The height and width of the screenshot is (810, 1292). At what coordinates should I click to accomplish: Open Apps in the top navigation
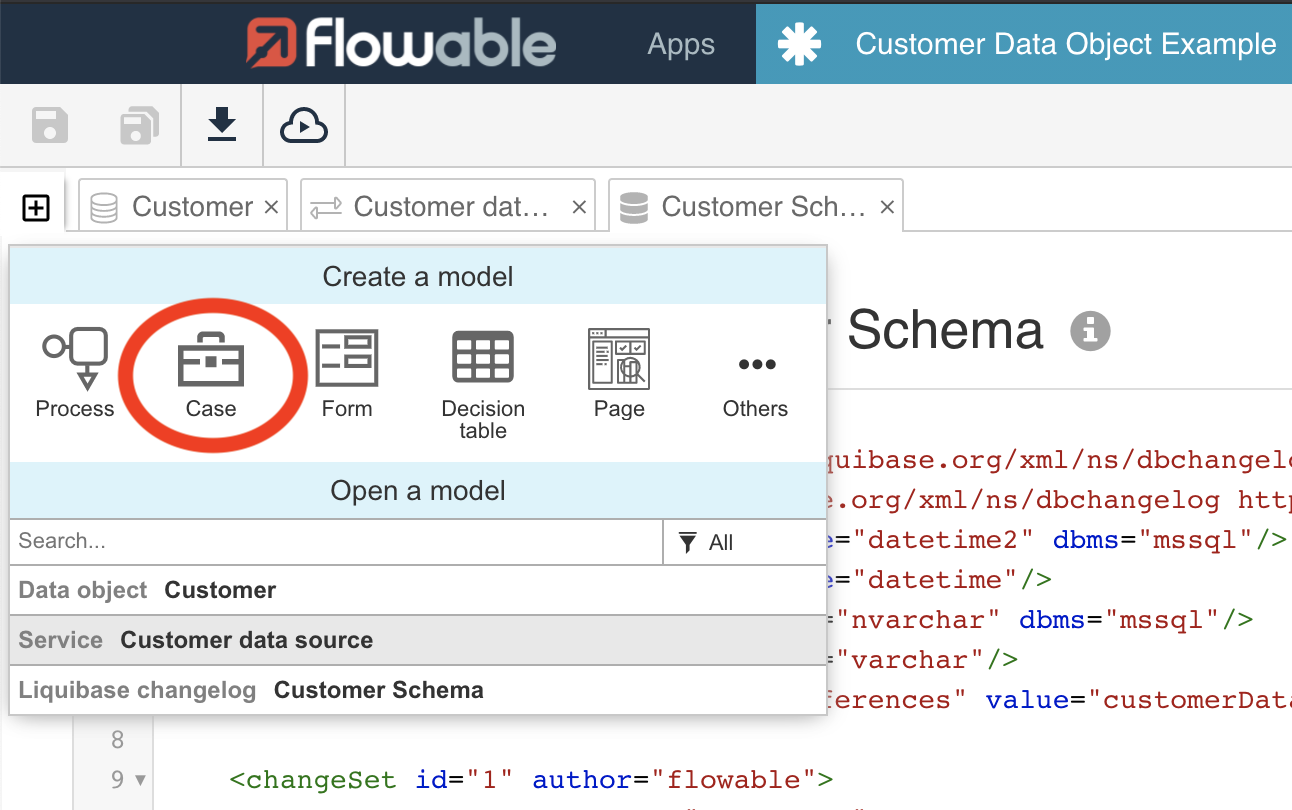click(681, 44)
